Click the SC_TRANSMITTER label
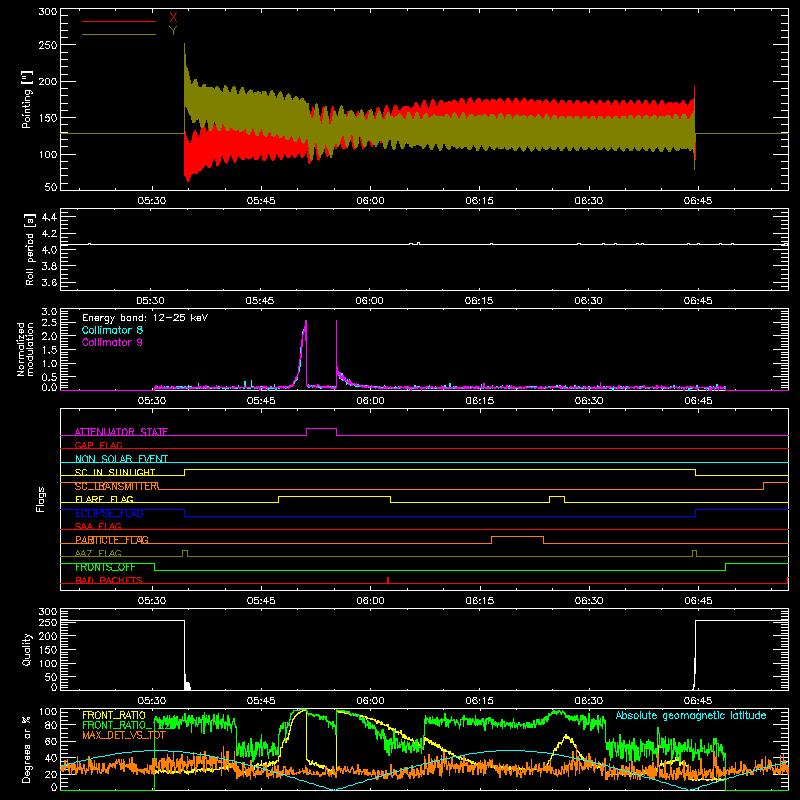The image size is (800, 800). pos(117,486)
